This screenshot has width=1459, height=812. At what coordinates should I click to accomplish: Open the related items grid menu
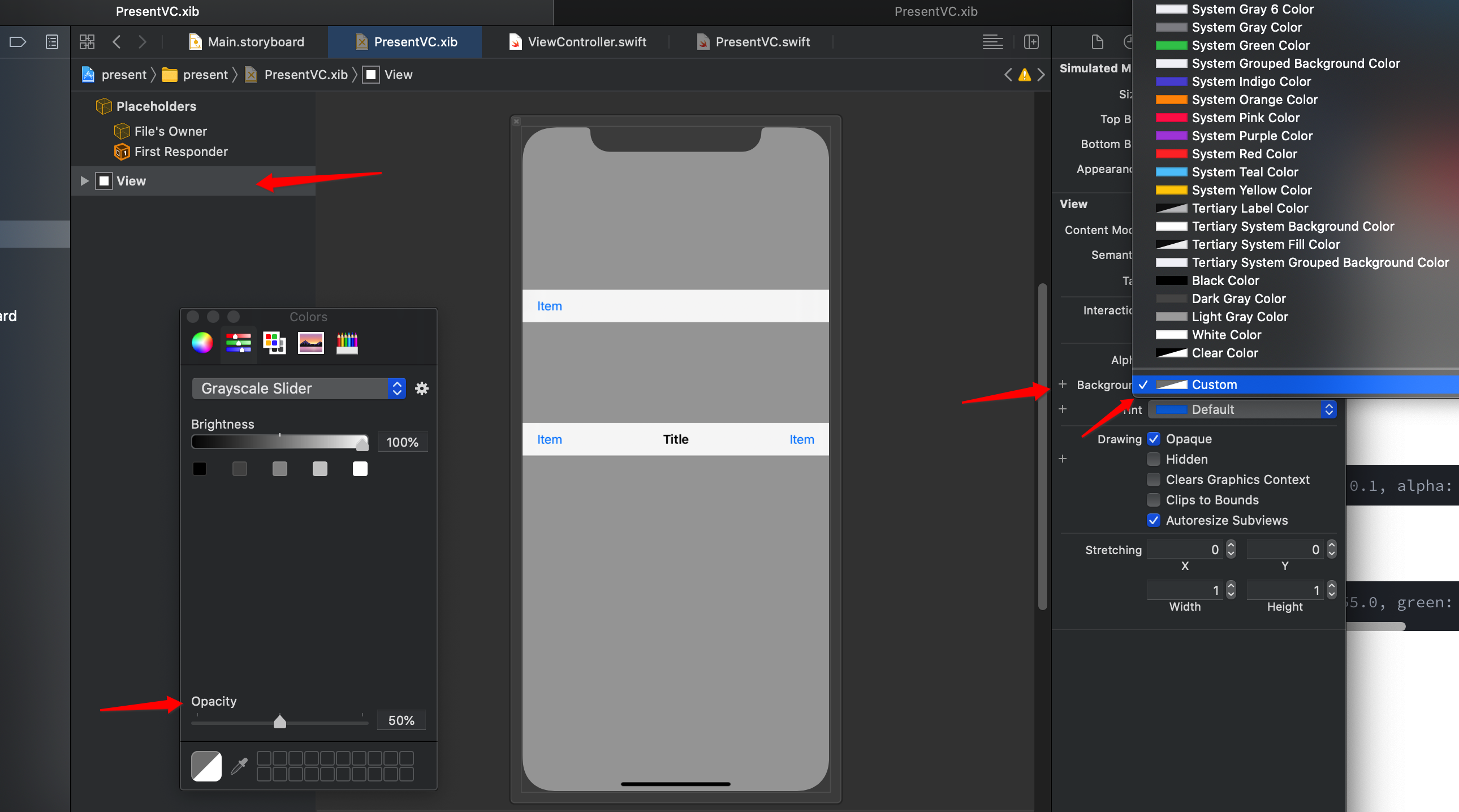click(87, 42)
